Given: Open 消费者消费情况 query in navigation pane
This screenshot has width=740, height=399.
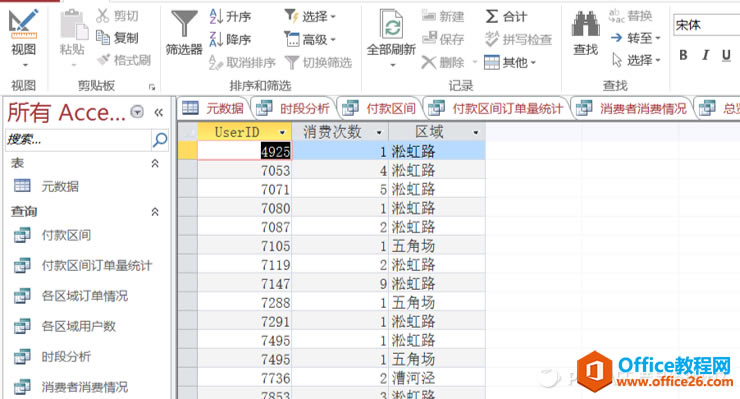Looking at the screenshot, I should [x=71, y=387].
